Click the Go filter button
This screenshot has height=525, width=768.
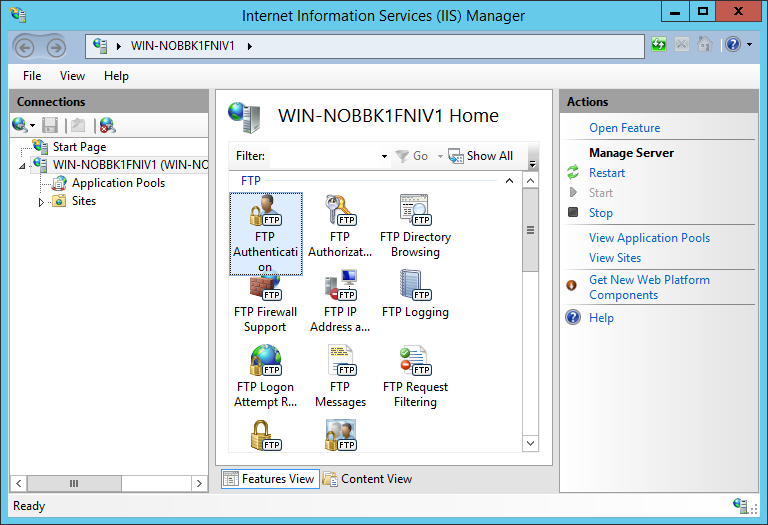pyautogui.click(x=412, y=156)
